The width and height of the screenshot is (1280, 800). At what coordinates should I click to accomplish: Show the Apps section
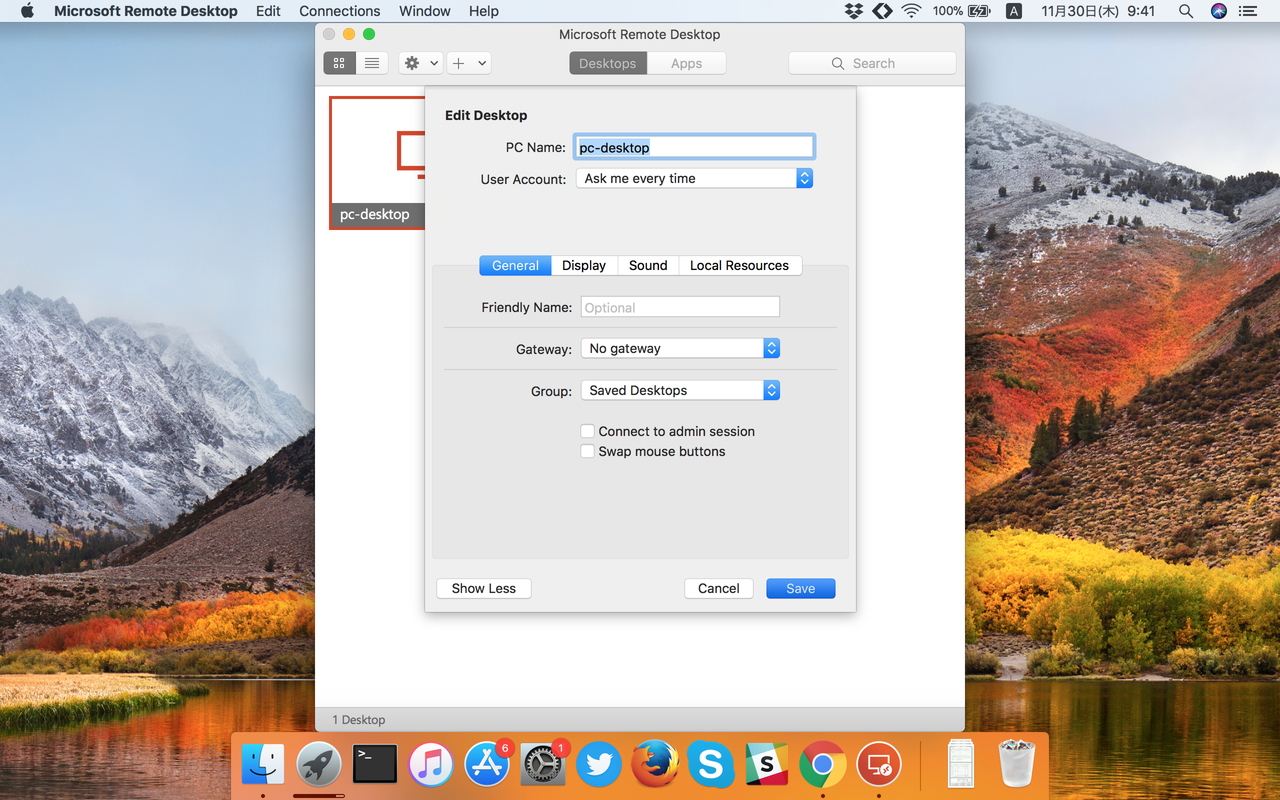click(686, 63)
